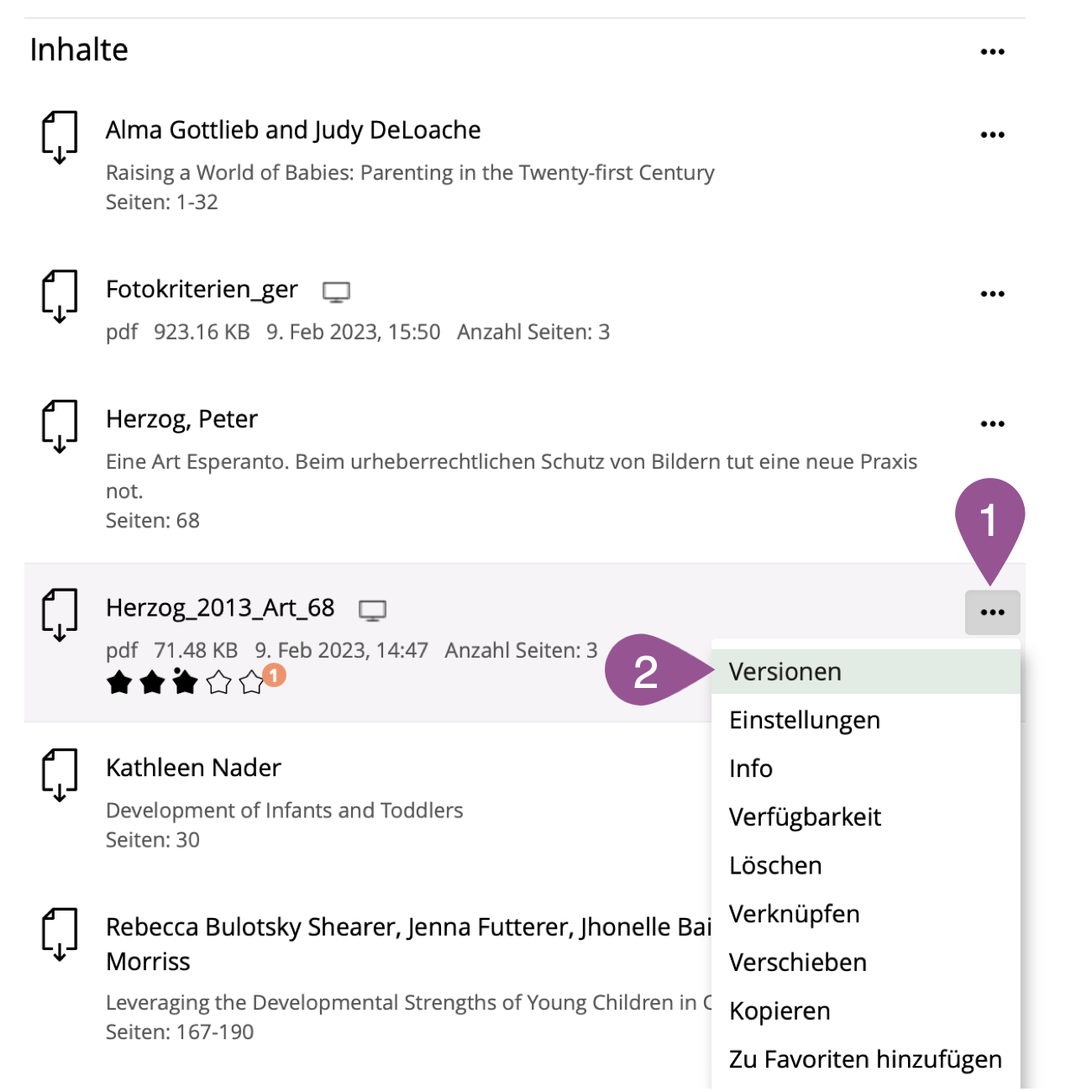The width and height of the screenshot is (1092, 1092).
Task: Click the monitor icon next to Fotokriterien_ger
Action: click(x=337, y=291)
